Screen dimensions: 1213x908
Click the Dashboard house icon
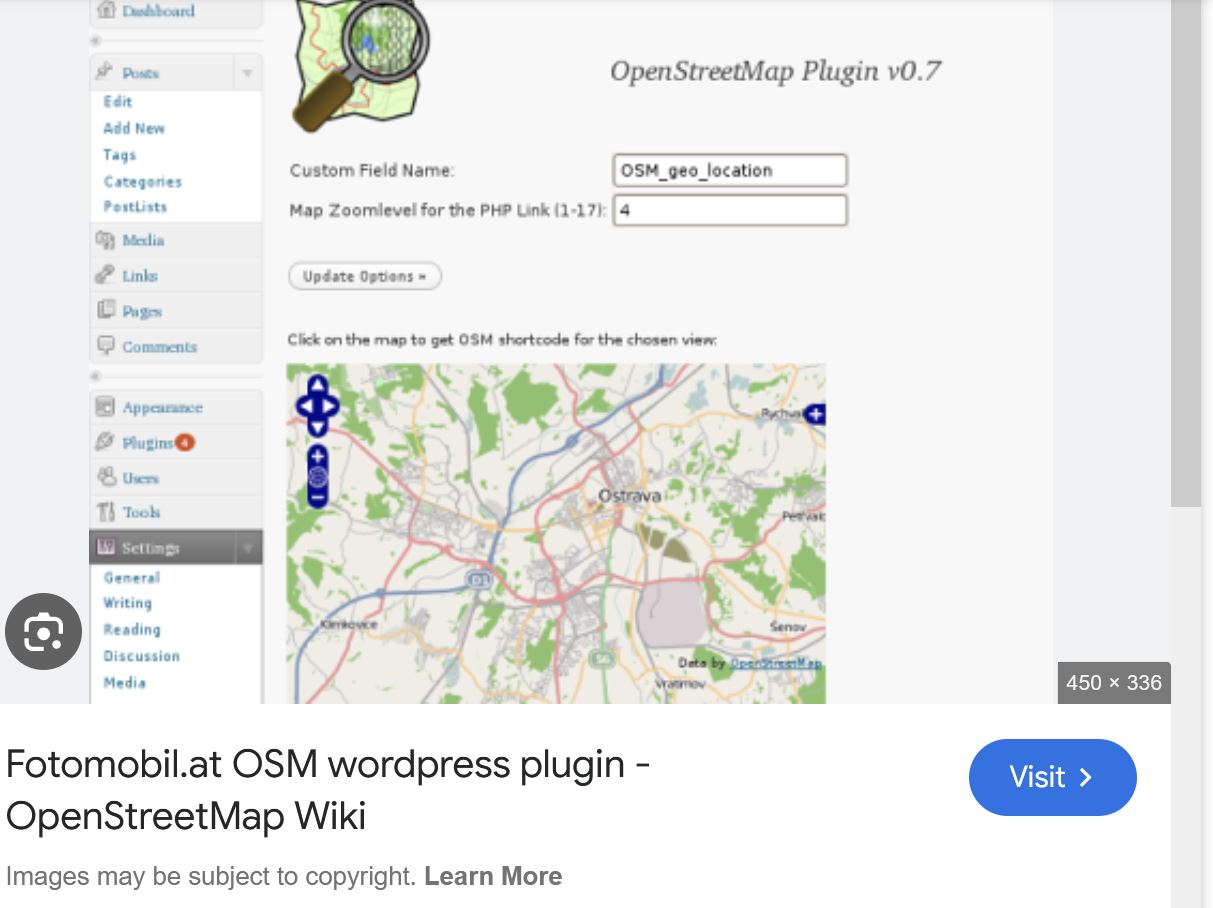tap(105, 11)
